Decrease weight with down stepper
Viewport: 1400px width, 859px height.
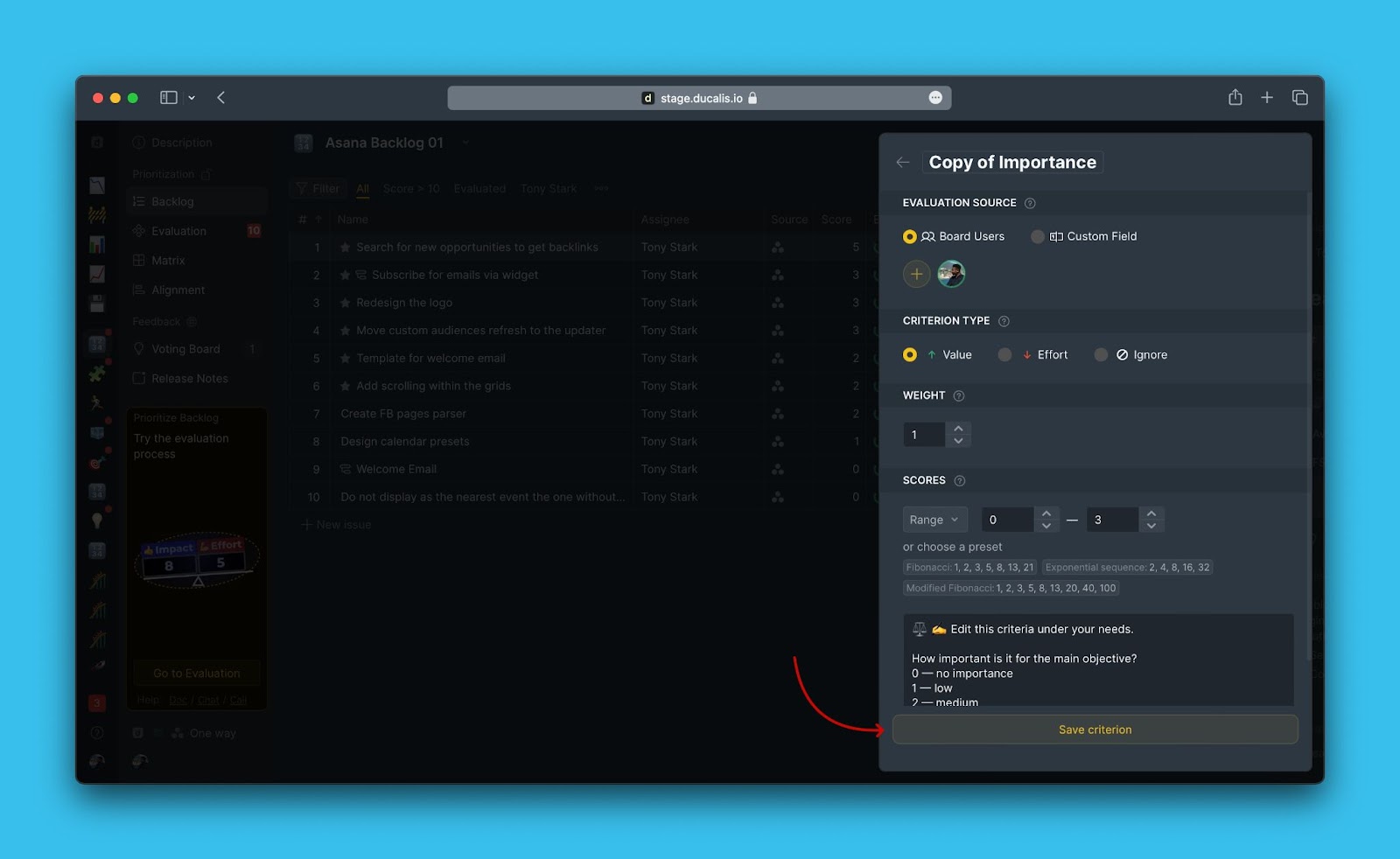coord(959,441)
